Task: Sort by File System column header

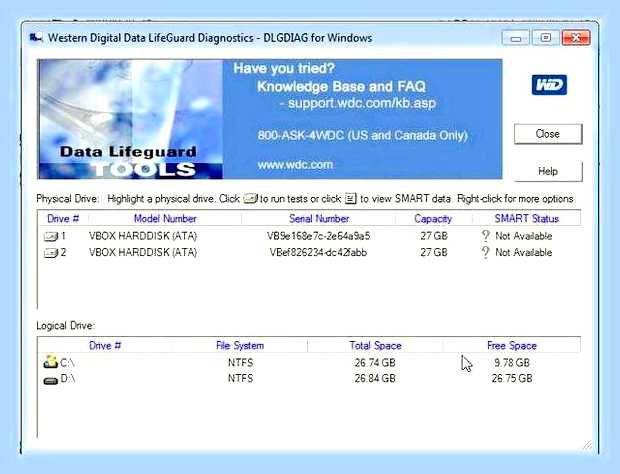Action: coord(240,346)
